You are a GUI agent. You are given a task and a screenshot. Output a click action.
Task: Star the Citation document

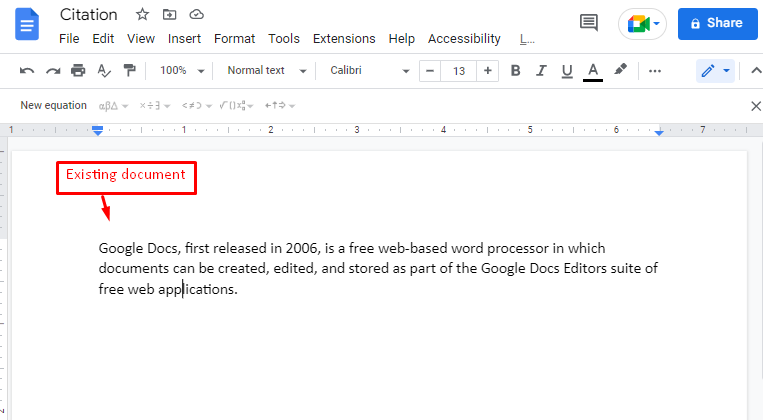click(x=142, y=15)
